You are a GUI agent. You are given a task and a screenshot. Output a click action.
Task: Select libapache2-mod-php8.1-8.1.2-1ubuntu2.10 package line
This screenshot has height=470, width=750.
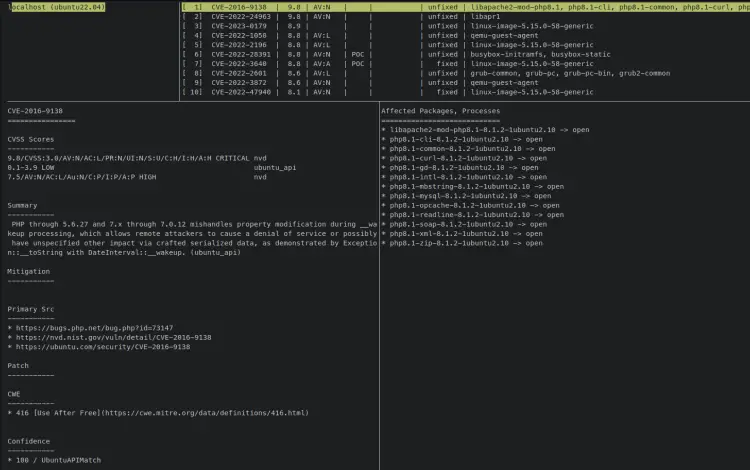tap(485, 130)
